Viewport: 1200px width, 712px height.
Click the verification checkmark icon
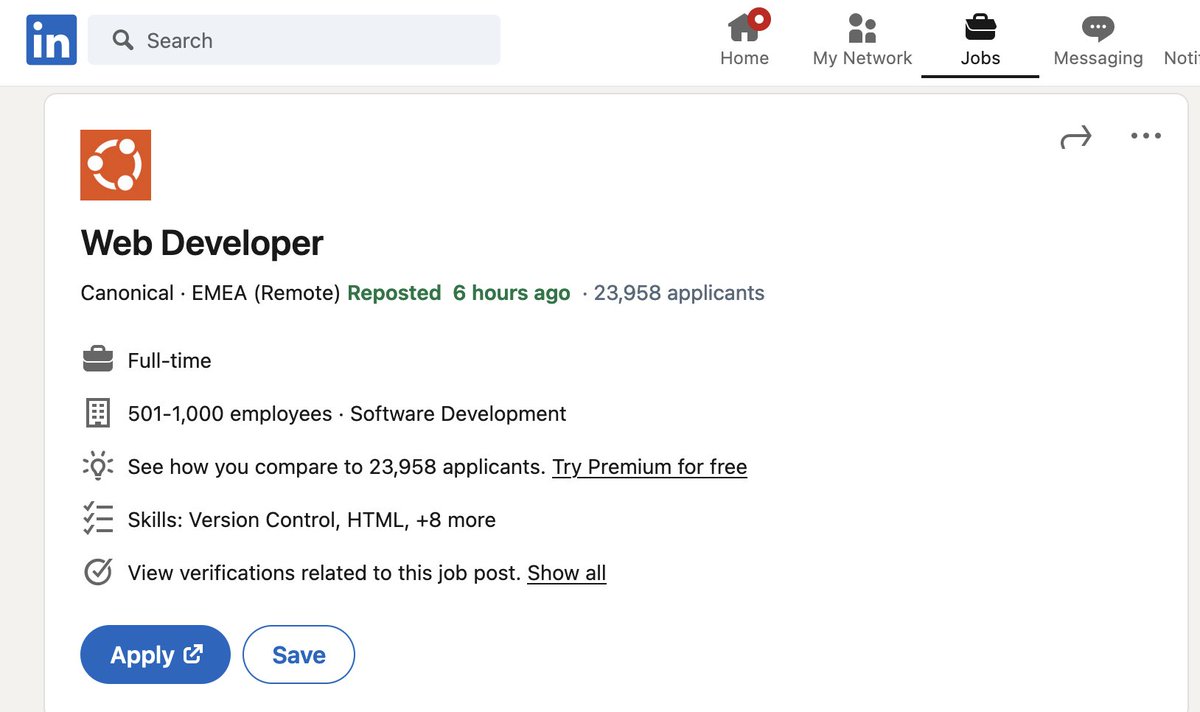[97, 572]
